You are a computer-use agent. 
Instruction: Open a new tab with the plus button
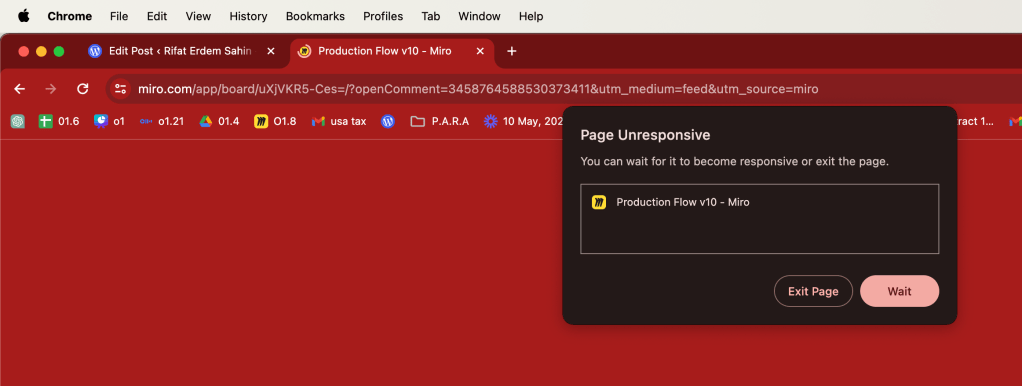(x=512, y=51)
